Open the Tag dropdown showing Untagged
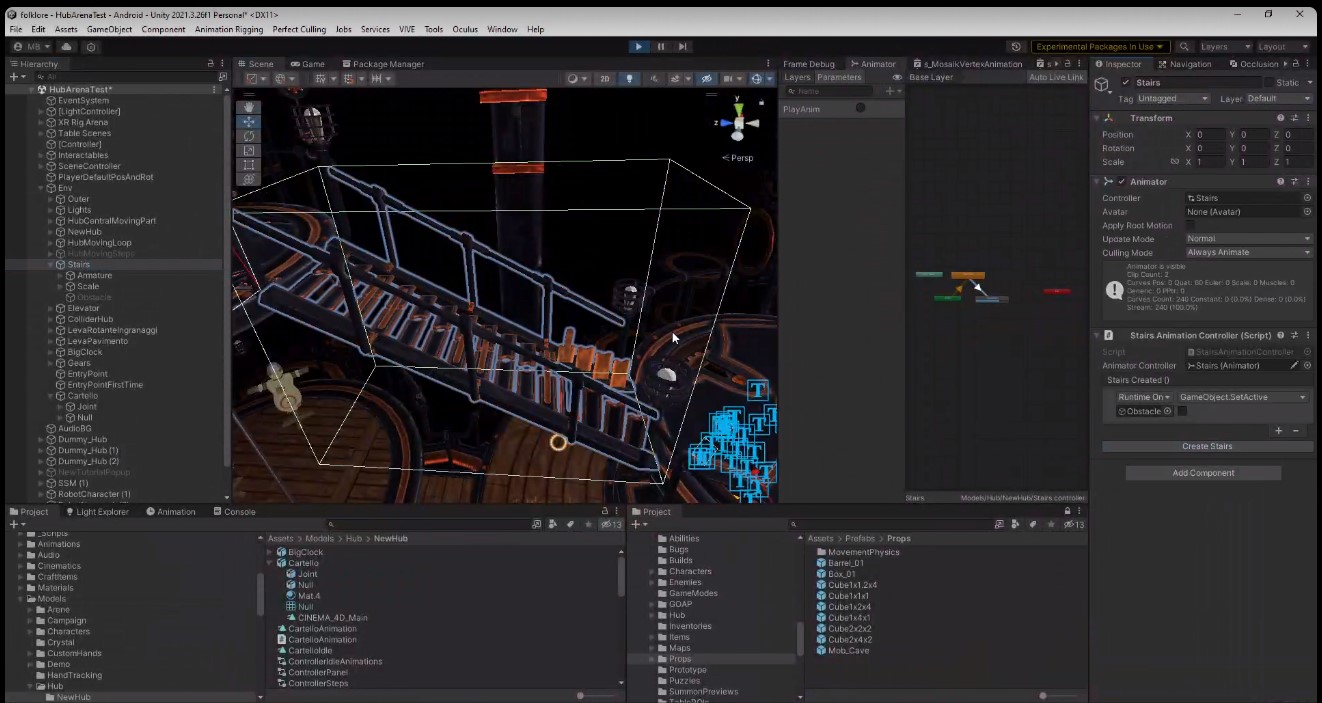This screenshot has width=1322, height=703. (x=1174, y=98)
